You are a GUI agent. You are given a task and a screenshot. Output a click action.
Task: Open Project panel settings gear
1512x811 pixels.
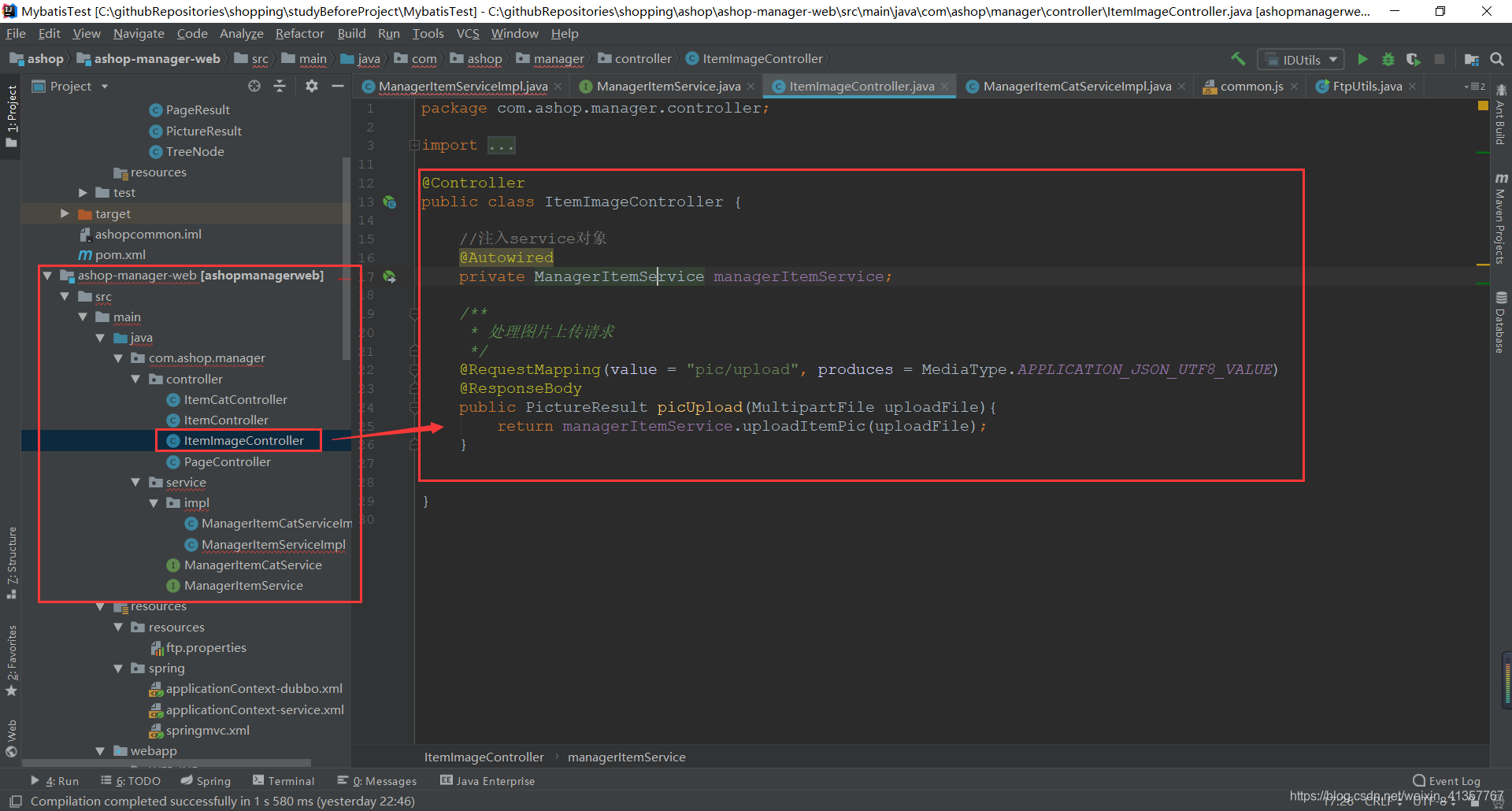coord(312,86)
